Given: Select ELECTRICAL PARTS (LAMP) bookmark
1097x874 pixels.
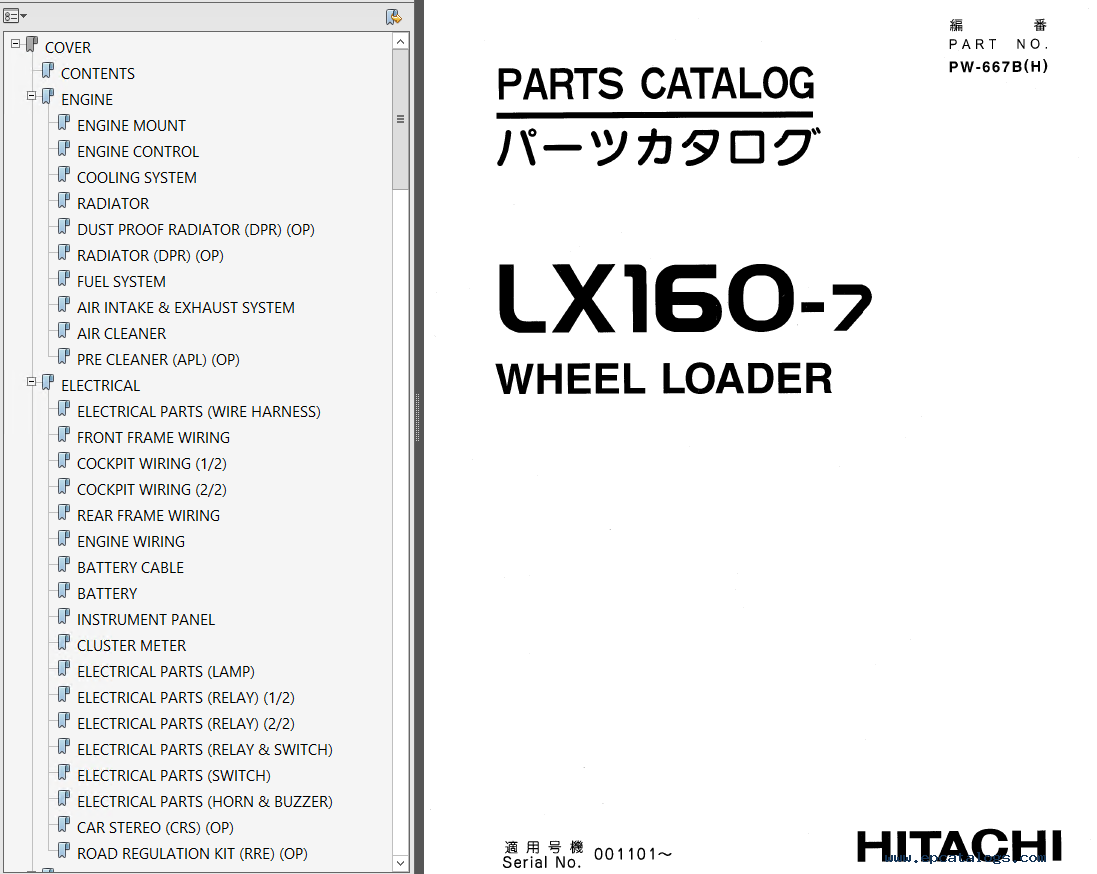Looking at the screenshot, I should tap(166, 672).
